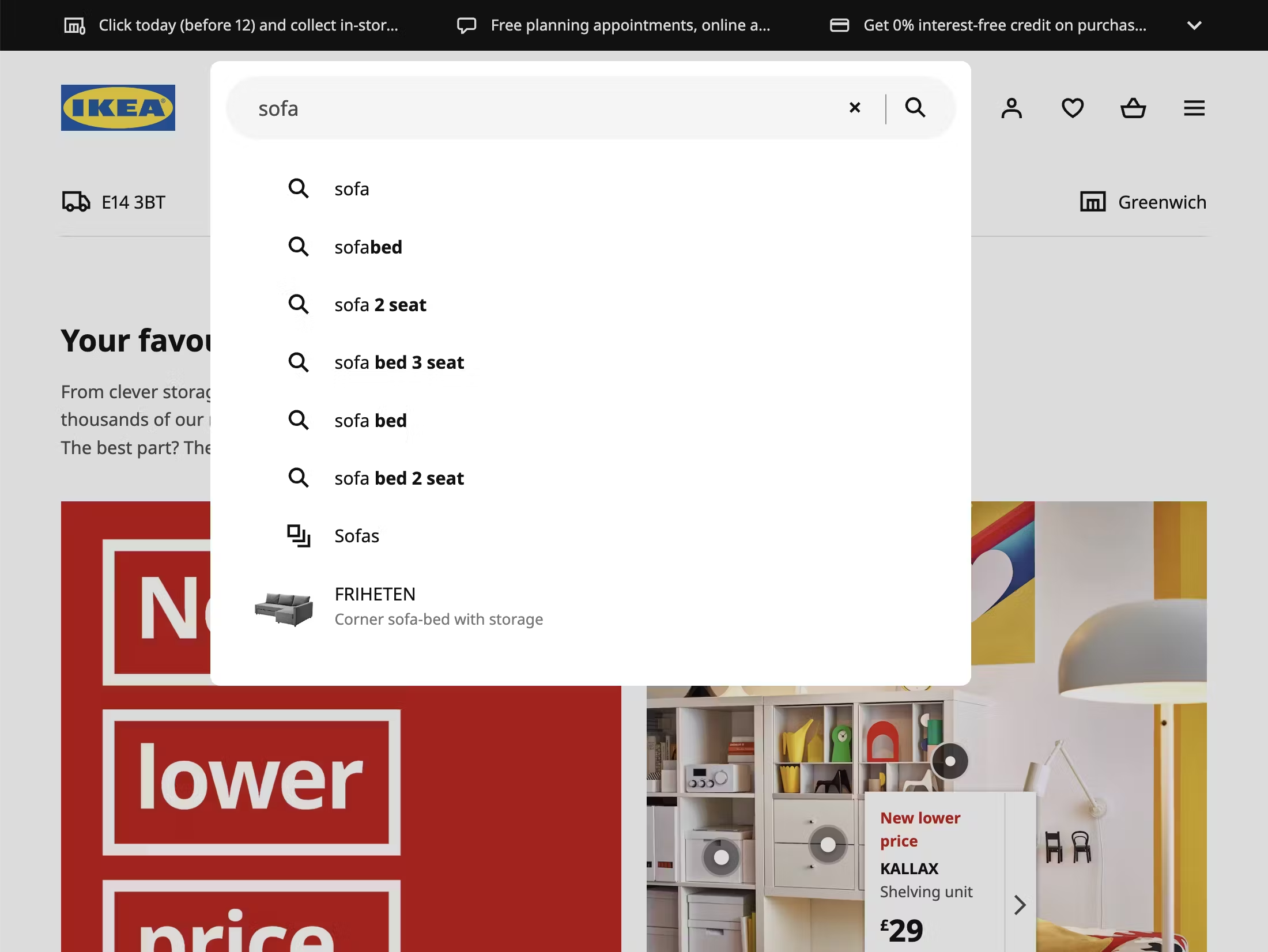Click the search magnifier icon

(x=915, y=108)
